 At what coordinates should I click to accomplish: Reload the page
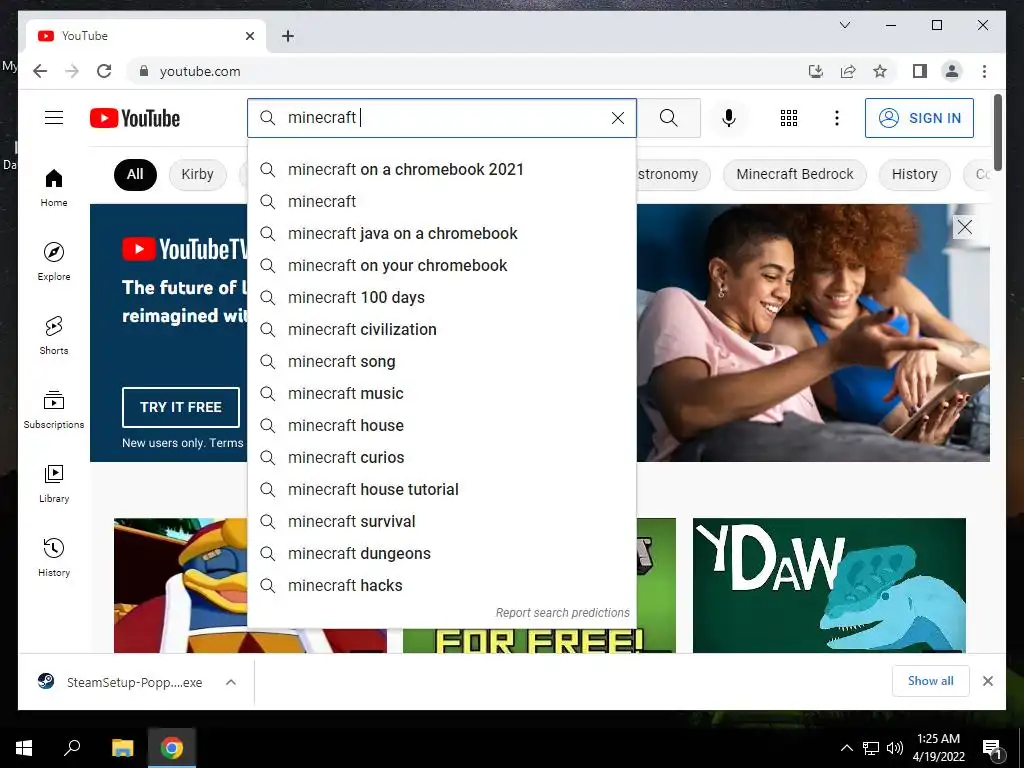[x=104, y=71]
